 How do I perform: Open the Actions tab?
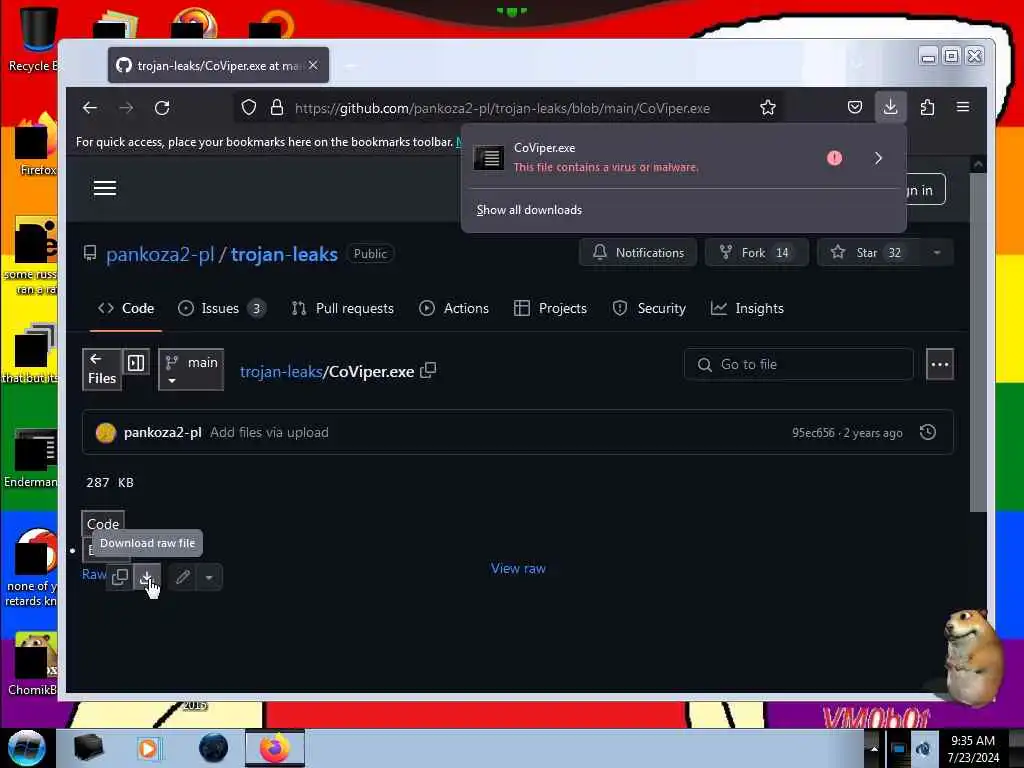pyautogui.click(x=454, y=308)
